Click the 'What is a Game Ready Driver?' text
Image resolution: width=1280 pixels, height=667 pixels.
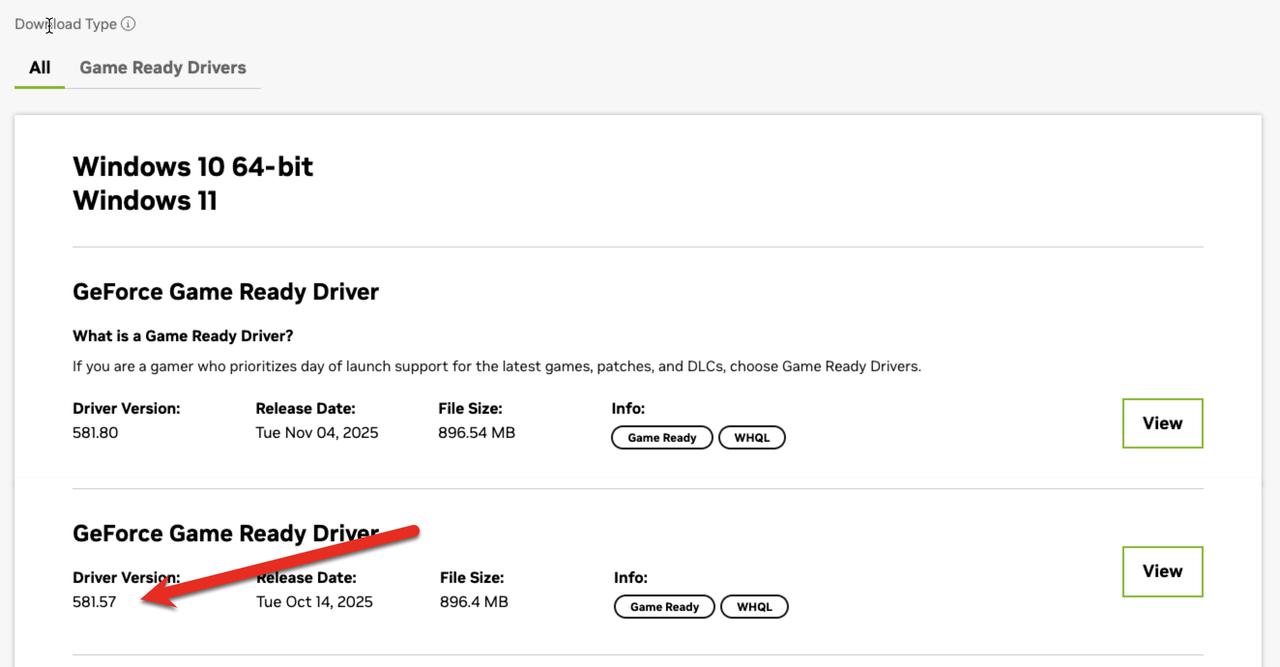[183, 336]
